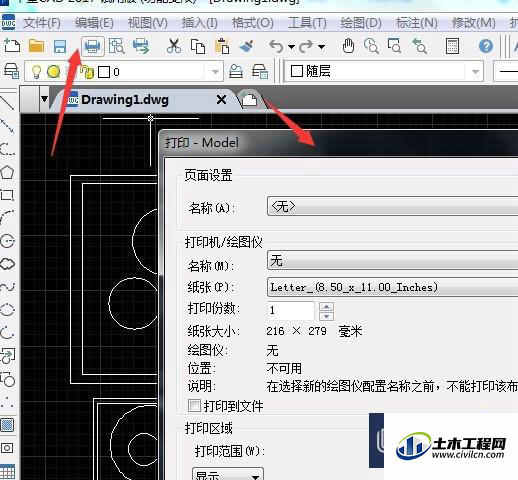Image resolution: width=518 pixels, height=480 pixels.
Task: Copy selection with the Copy icon
Action: tap(198, 46)
